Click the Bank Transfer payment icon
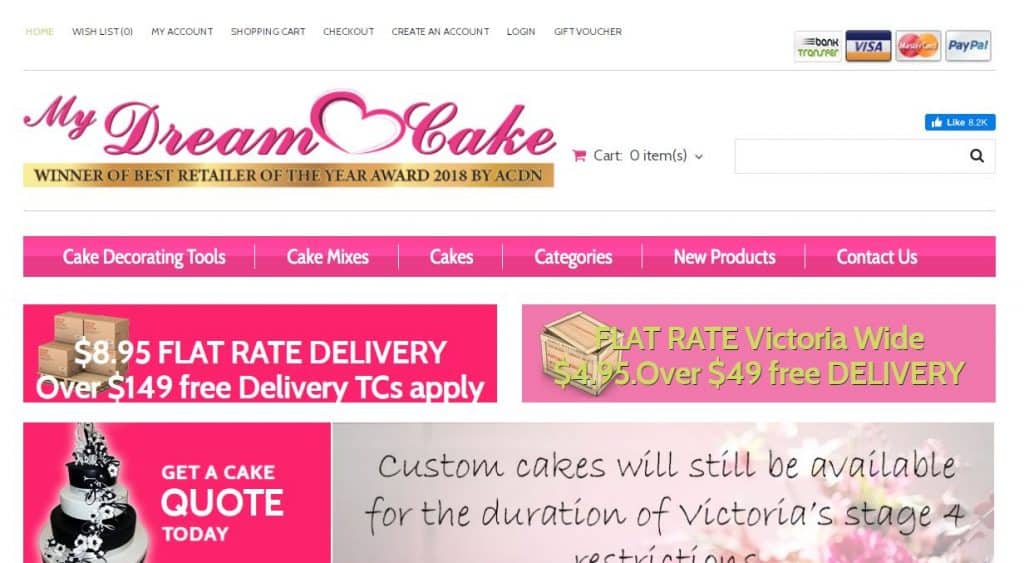 [818, 46]
